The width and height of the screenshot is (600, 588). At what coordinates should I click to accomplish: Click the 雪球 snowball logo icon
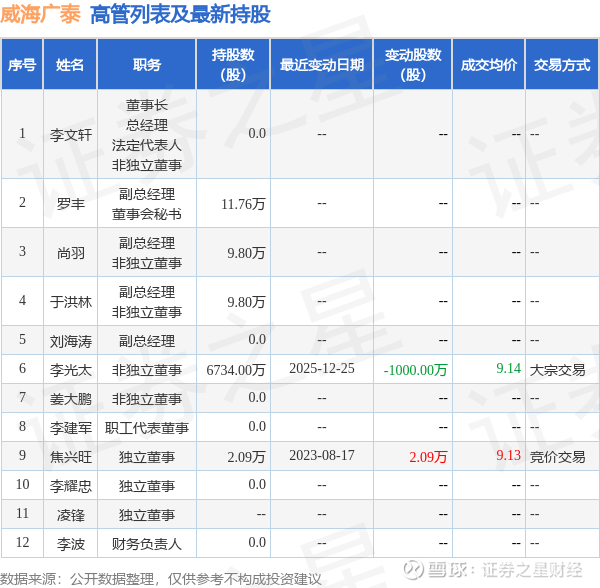coord(413,570)
